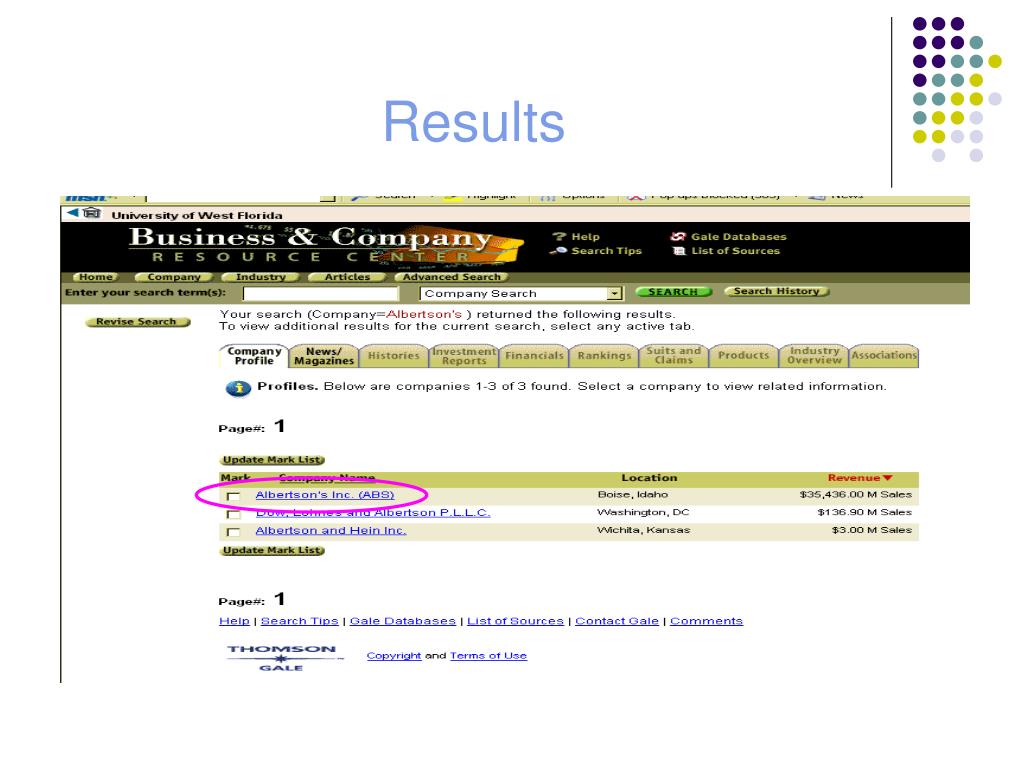Open the Home menu tab
The height and width of the screenshot is (768, 1024).
point(95,277)
